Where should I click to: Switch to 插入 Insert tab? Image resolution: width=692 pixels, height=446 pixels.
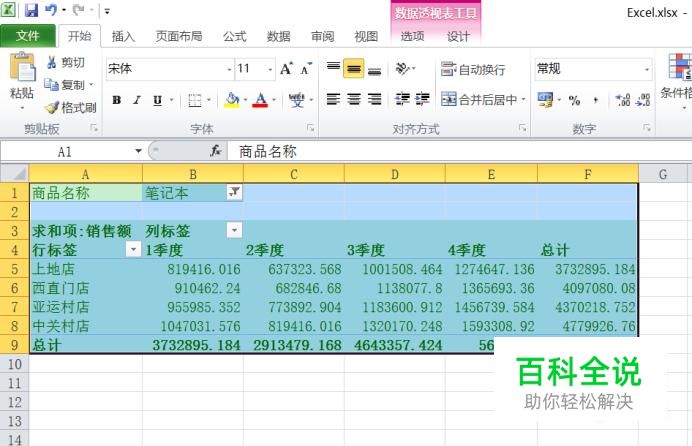click(x=123, y=36)
